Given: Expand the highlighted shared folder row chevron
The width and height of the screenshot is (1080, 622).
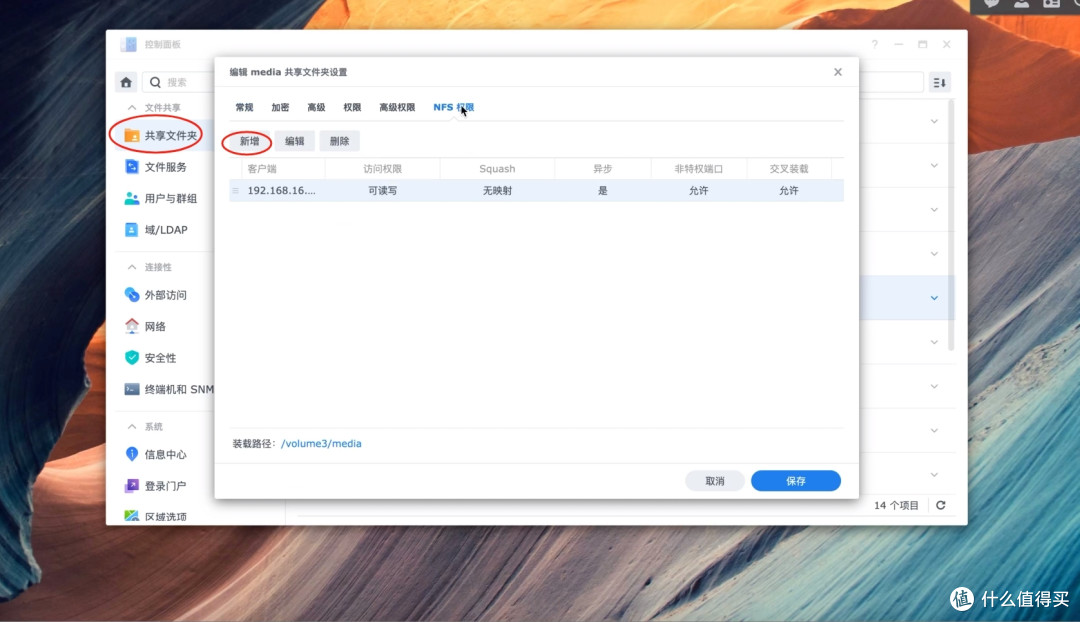Looking at the screenshot, I should tap(934, 298).
